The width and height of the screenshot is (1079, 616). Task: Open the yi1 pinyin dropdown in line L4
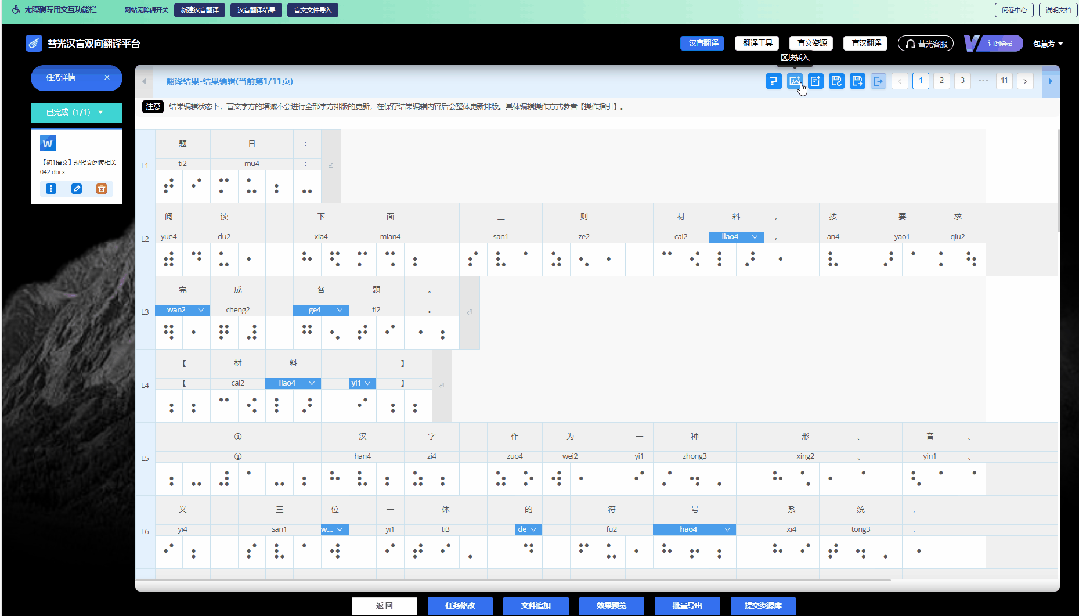(x=362, y=383)
